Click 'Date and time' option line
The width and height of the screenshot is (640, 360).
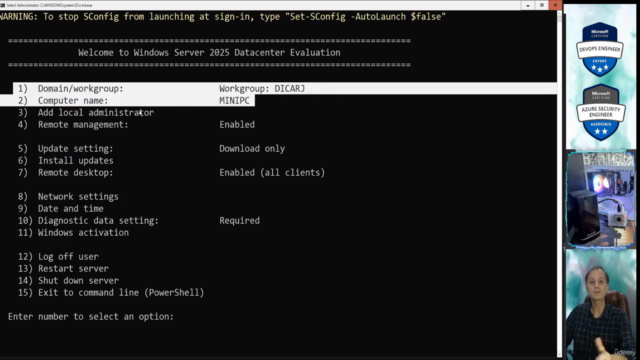(x=60, y=209)
